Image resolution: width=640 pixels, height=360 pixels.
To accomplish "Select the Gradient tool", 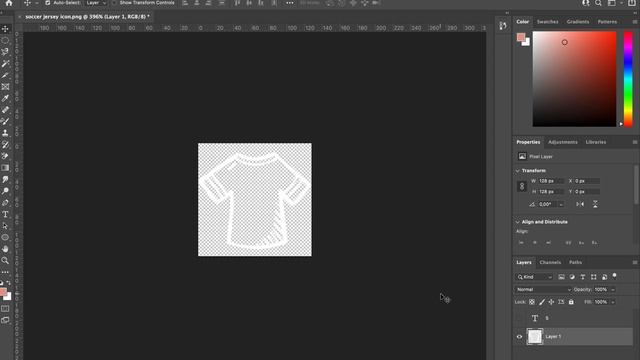I will pos(5,168).
